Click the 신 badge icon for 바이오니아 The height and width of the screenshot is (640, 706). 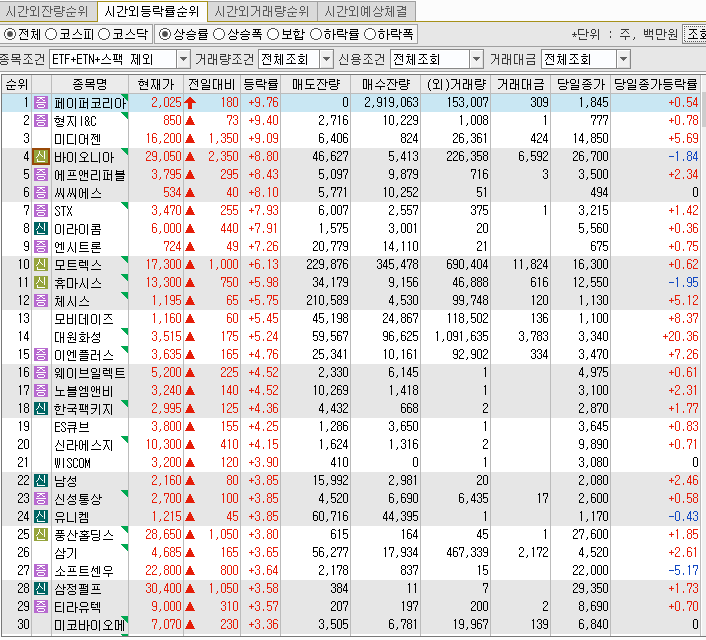point(41,157)
